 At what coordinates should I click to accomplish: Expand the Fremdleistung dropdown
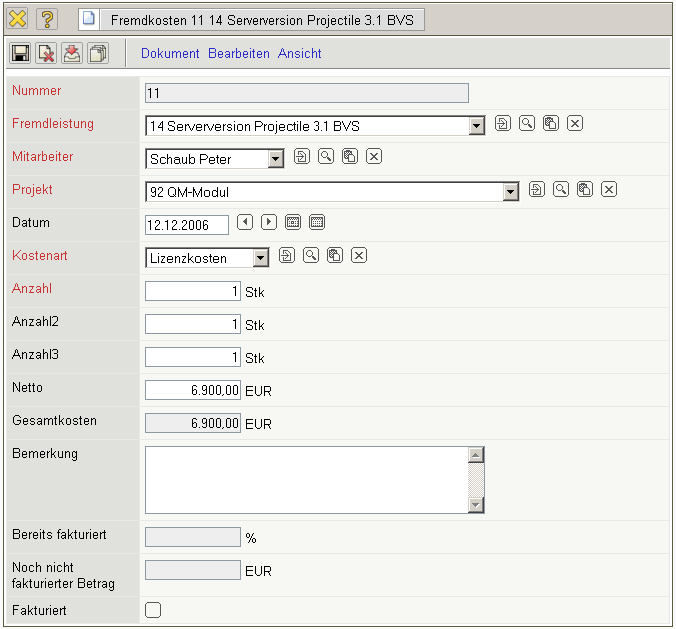click(x=477, y=126)
